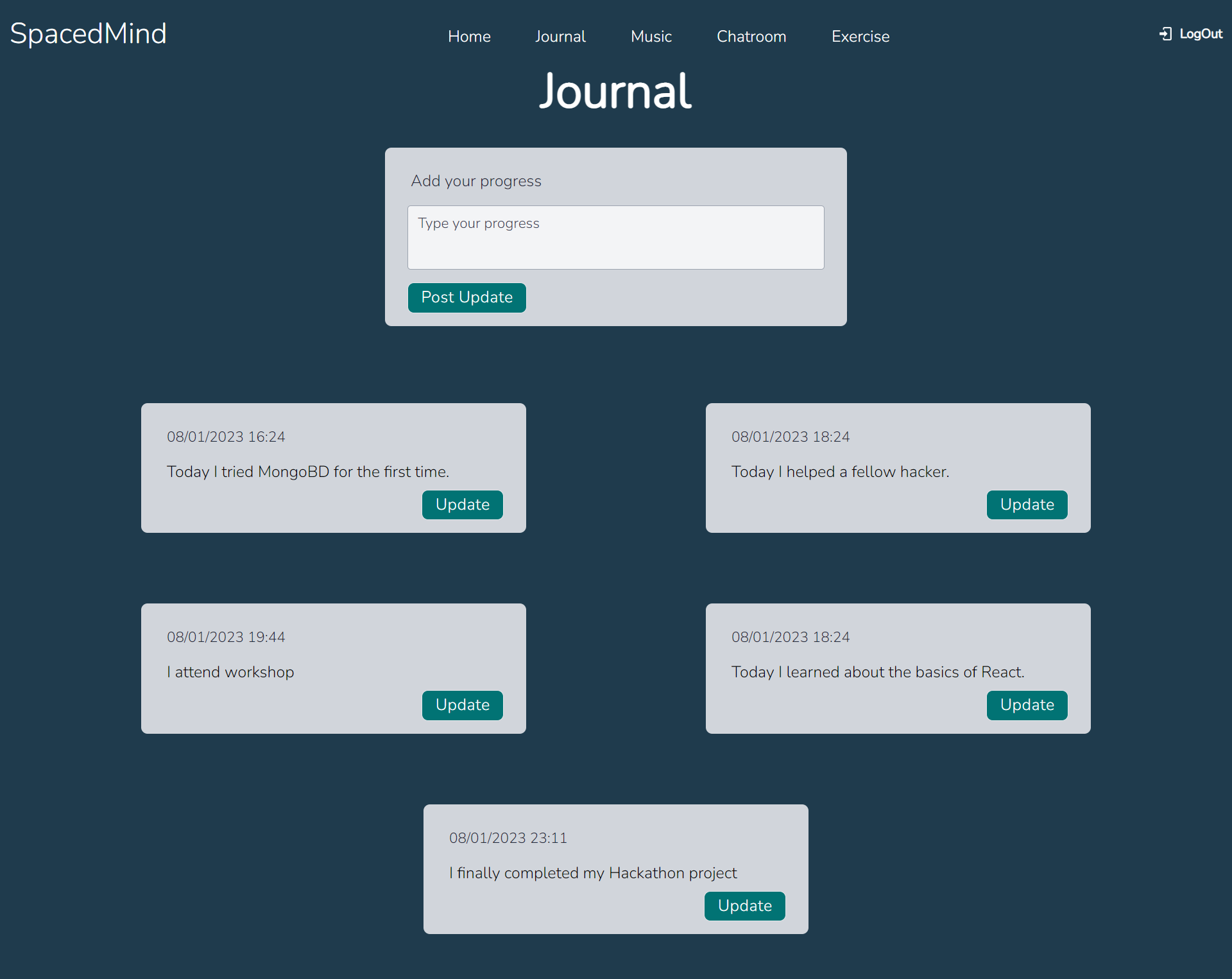Open the Journal nav item
This screenshot has height=979, width=1232.
(560, 37)
